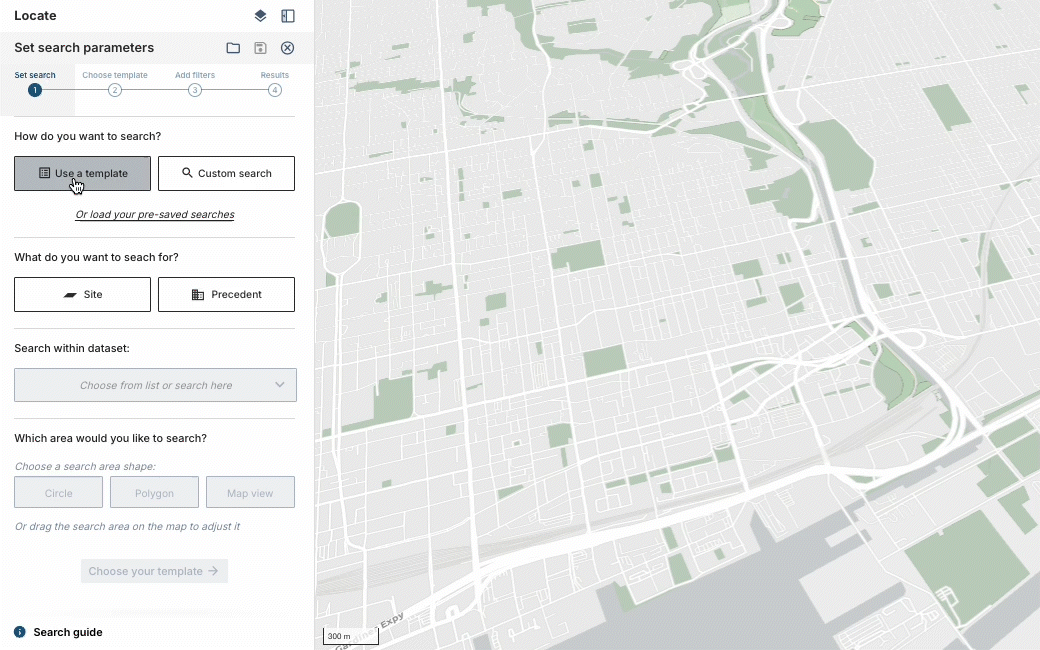Pick the Circle search area shape
Image resolution: width=1040 pixels, height=650 pixels.
click(x=59, y=493)
